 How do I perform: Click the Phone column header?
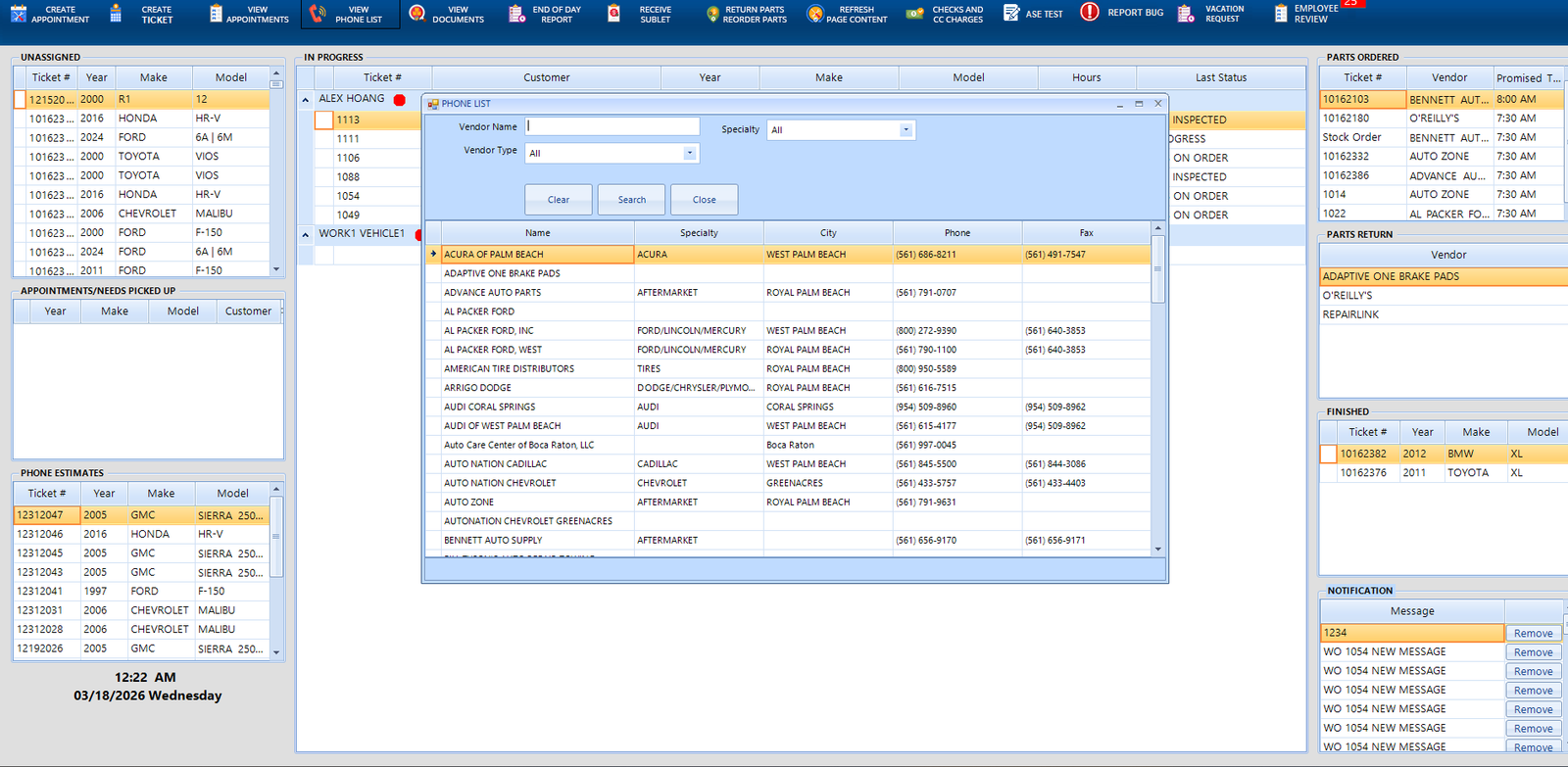click(958, 233)
